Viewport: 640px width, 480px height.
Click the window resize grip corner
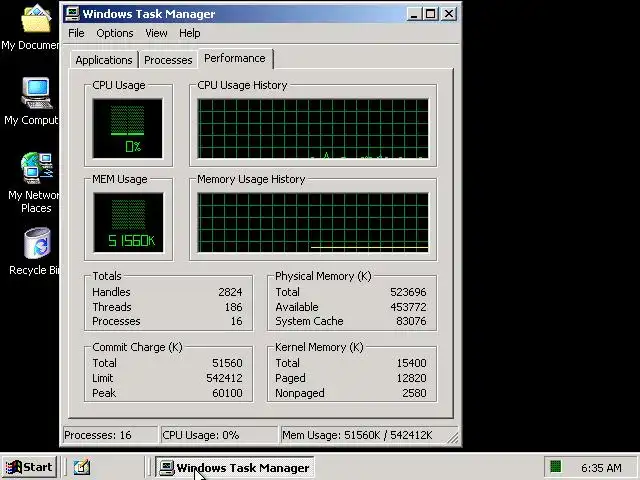click(x=453, y=438)
